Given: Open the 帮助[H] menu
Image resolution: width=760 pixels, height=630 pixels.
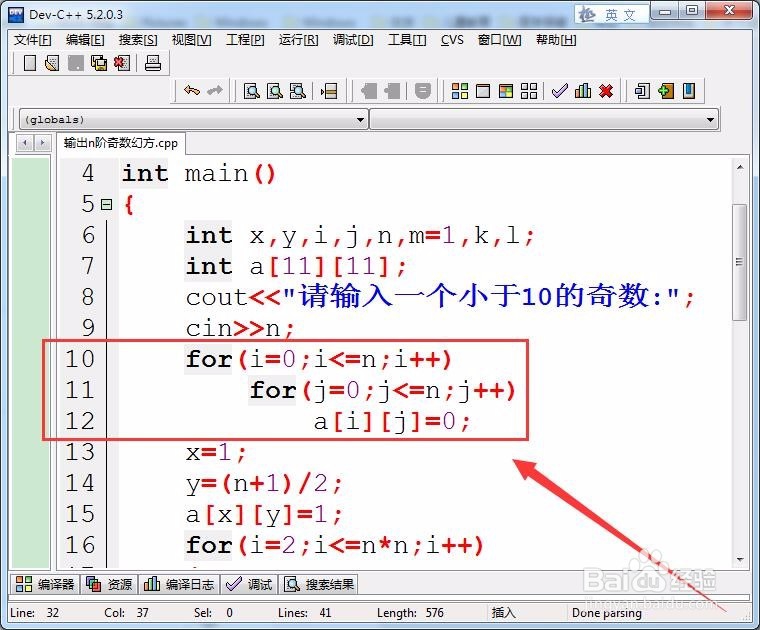Looking at the screenshot, I should click(556, 40).
